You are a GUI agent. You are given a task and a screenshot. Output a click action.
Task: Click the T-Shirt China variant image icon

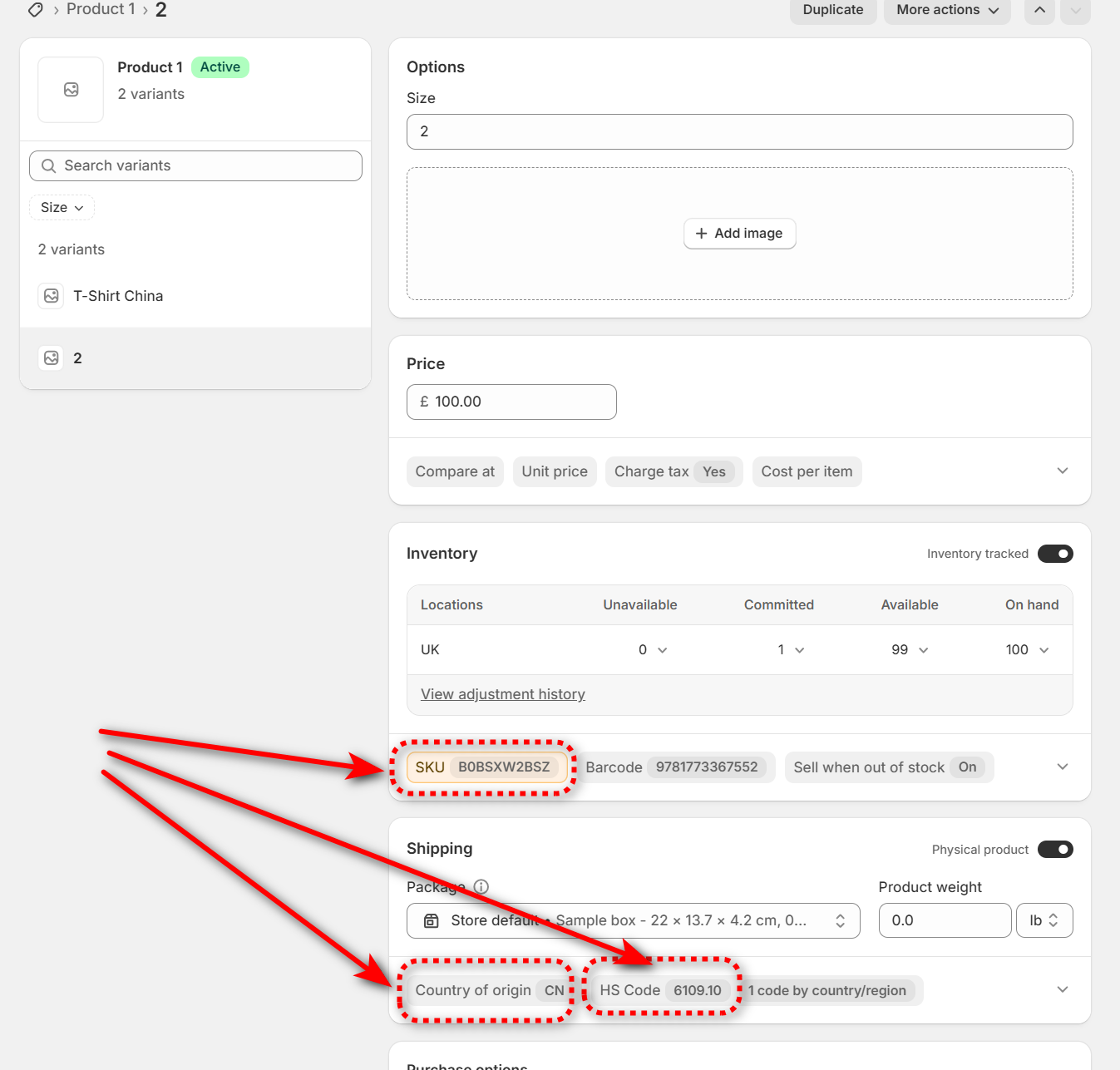[x=52, y=296]
